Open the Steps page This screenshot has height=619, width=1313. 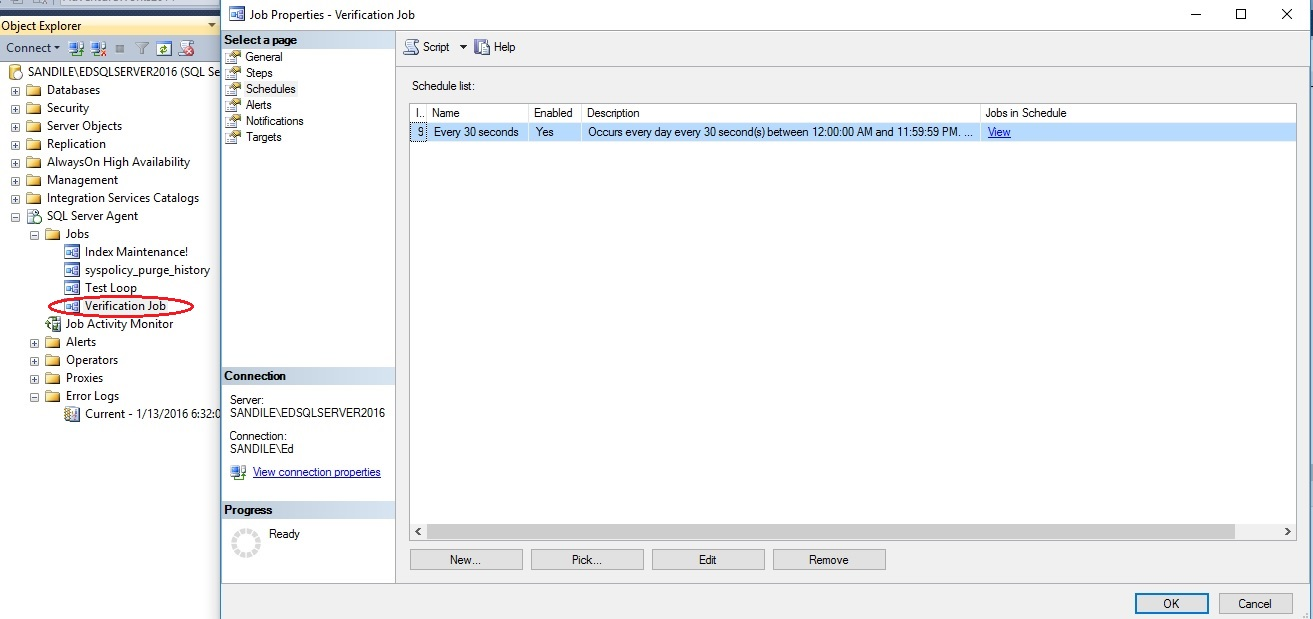[x=259, y=73]
